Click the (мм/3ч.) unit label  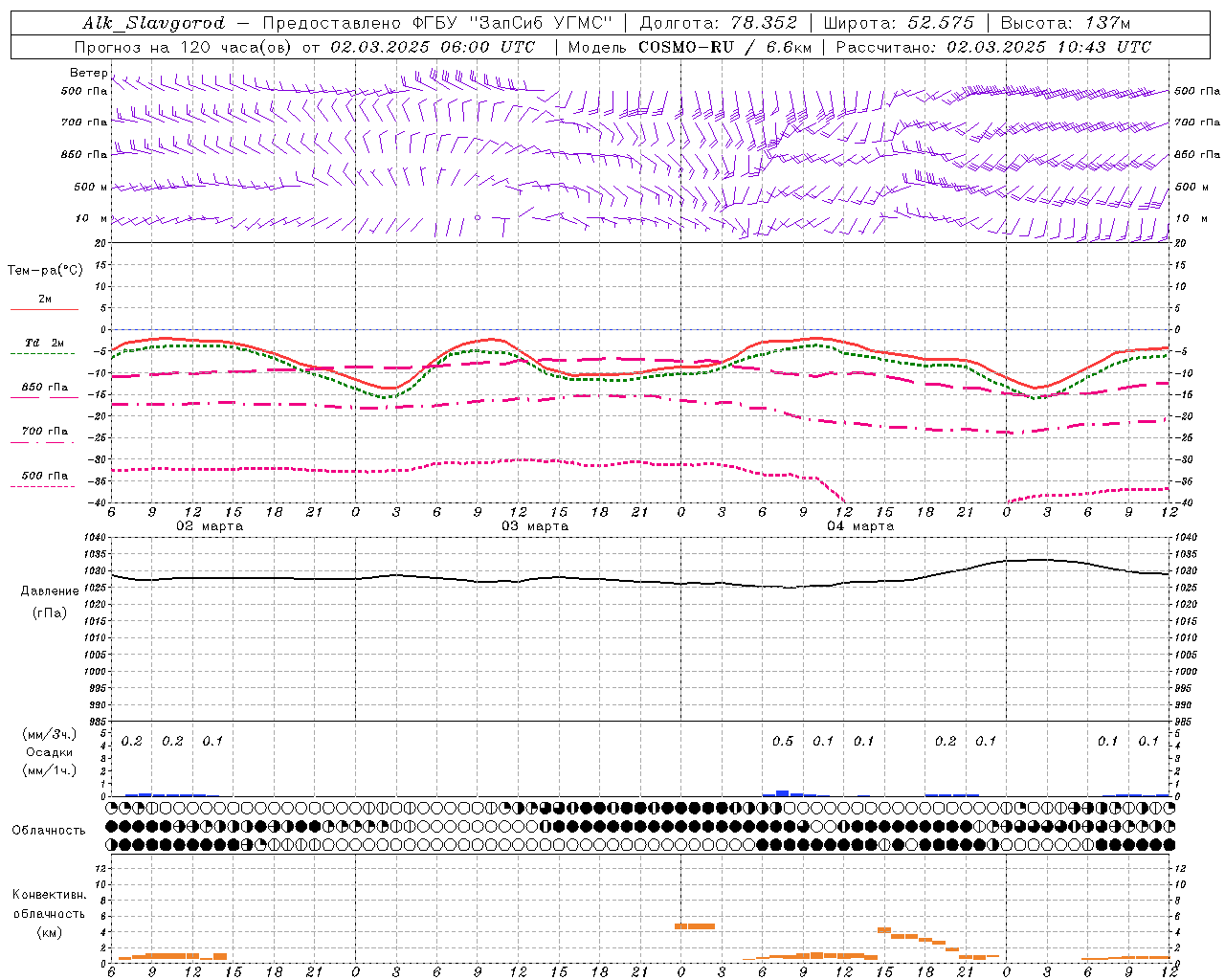coord(49,734)
